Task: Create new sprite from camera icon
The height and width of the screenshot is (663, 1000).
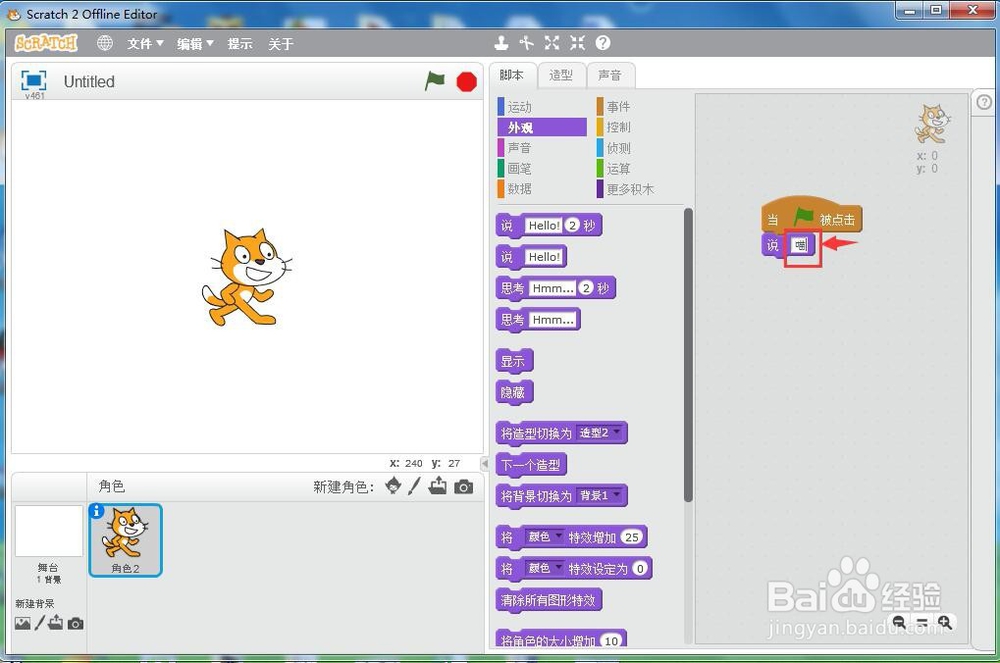Action: [464, 487]
